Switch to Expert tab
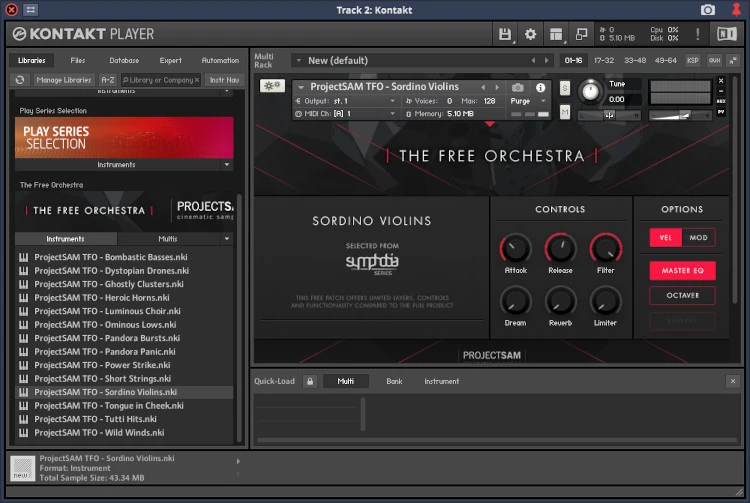 (170, 60)
